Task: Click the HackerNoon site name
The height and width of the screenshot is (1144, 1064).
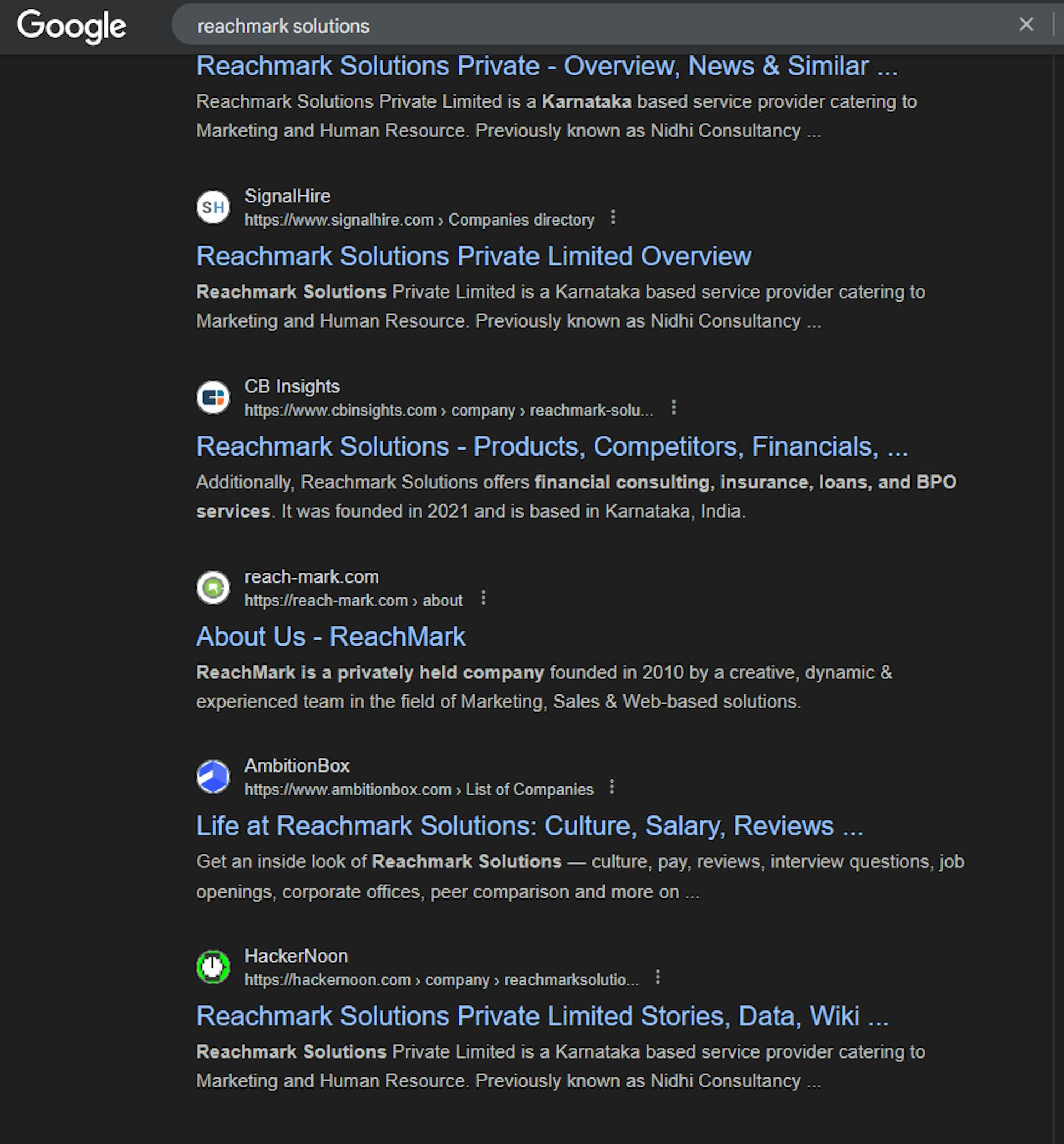Action: coord(296,957)
